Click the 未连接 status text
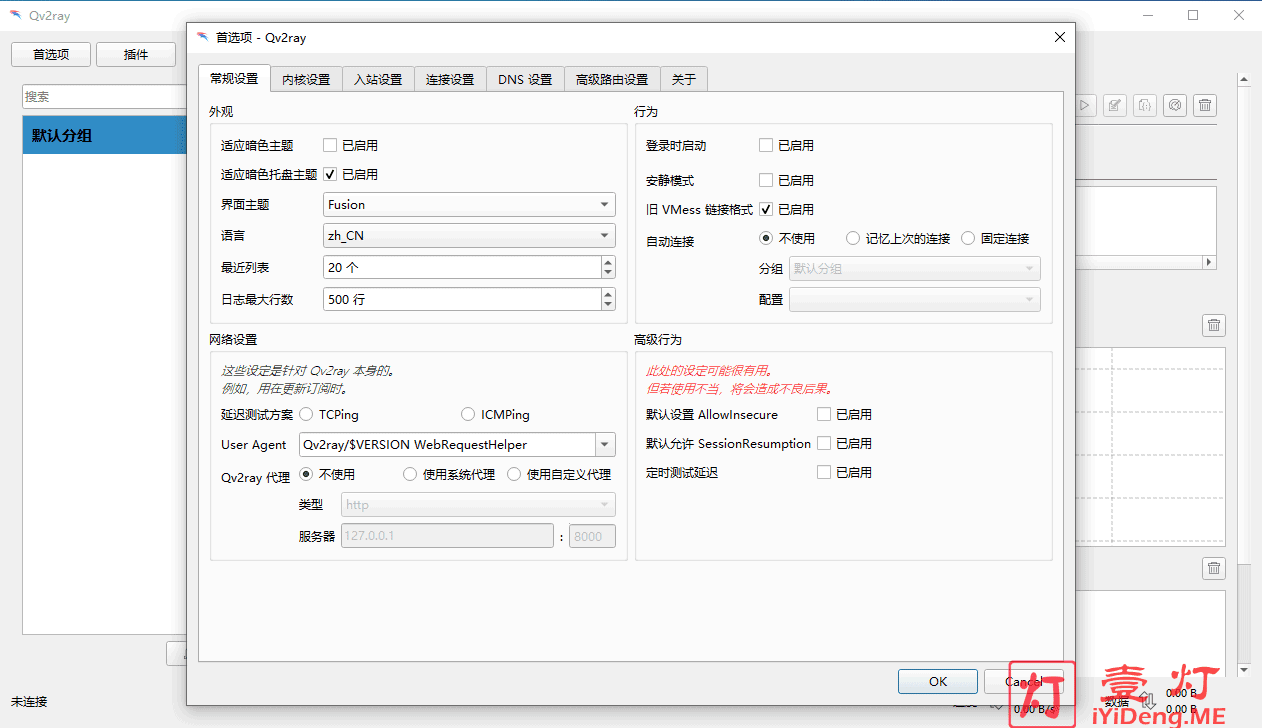1262x728 pixels. coord(29,701)
